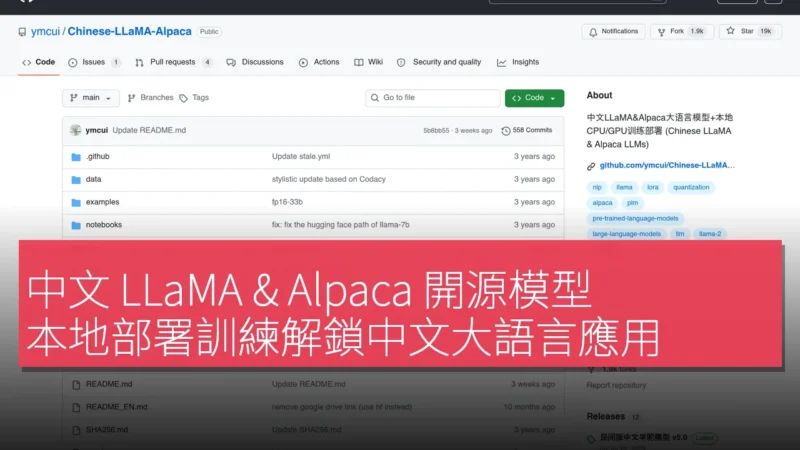Open the fp16-33b commit message

point(287,202)
